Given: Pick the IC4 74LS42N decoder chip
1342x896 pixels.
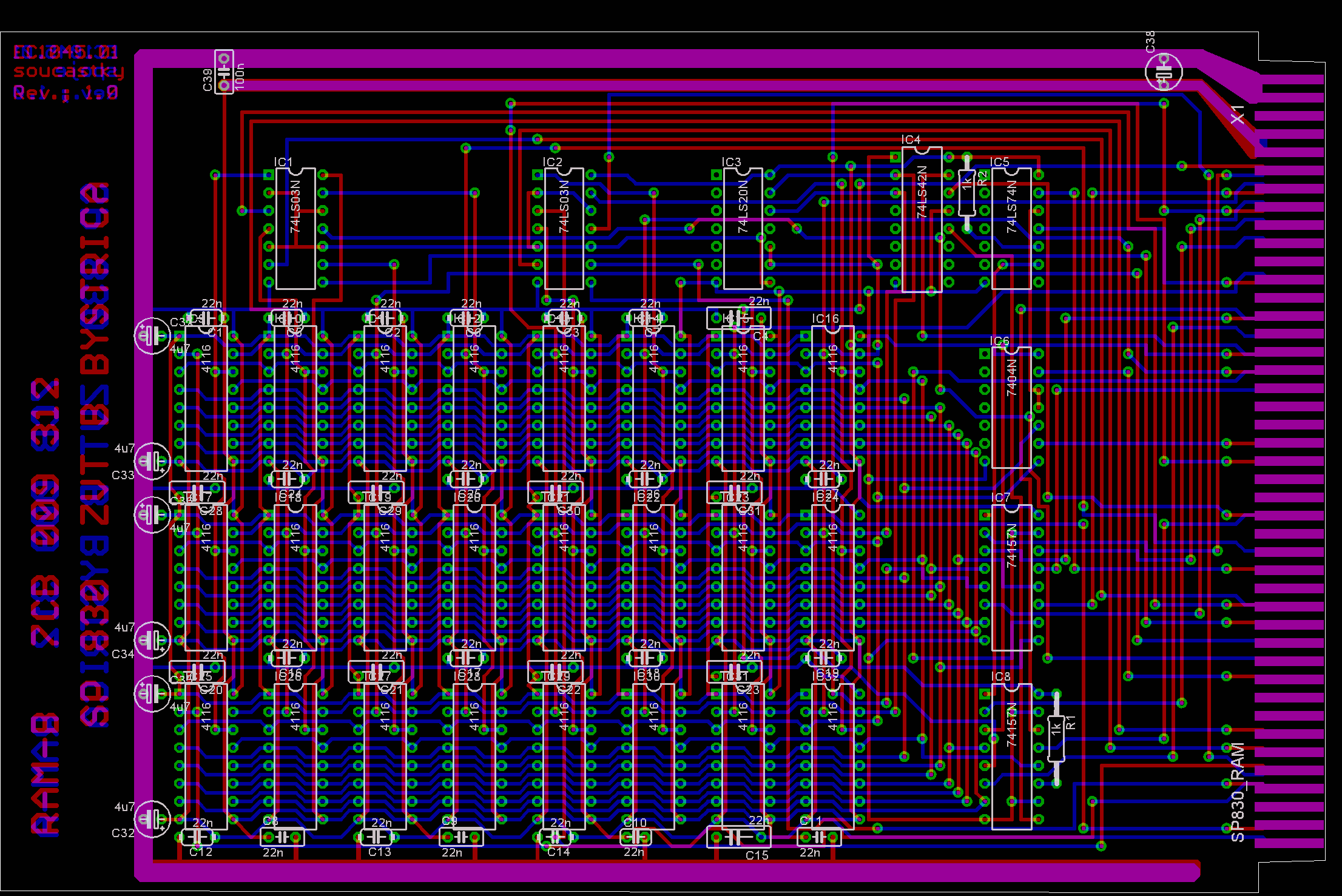Looking at the screenshot, I should pos(922,220).
